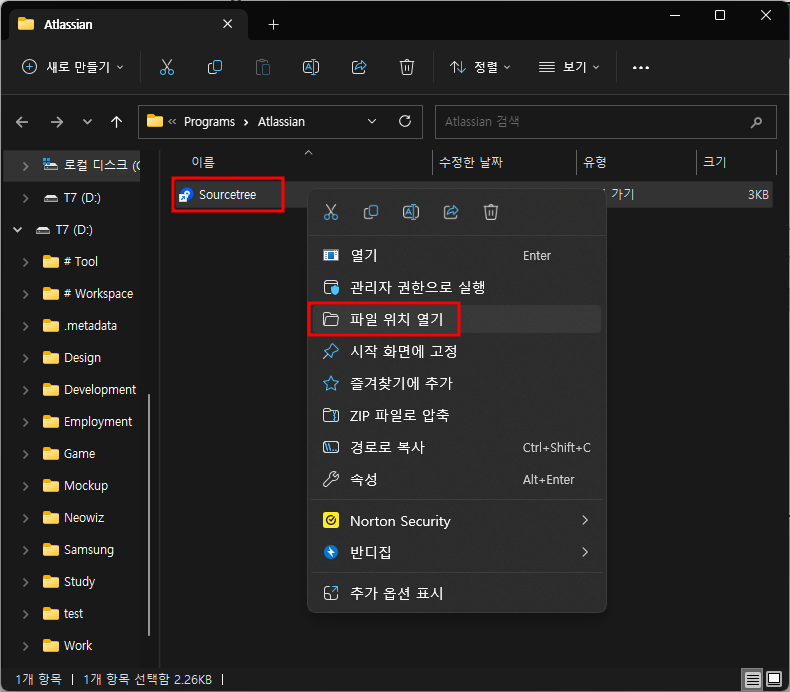This screenshot has height=692, width=790.
Task: Click the Programs breadcrumb
Action: pyautogui.click(x=209, y=122)
